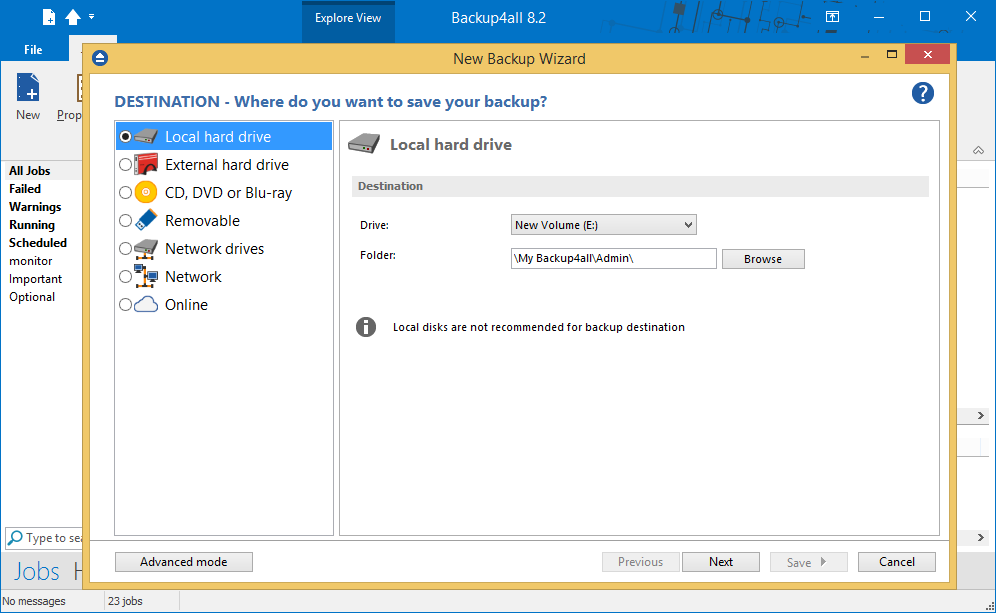
Task: Click the CD, DVD or Blu-ray disc icon
Action: [146, 192]
